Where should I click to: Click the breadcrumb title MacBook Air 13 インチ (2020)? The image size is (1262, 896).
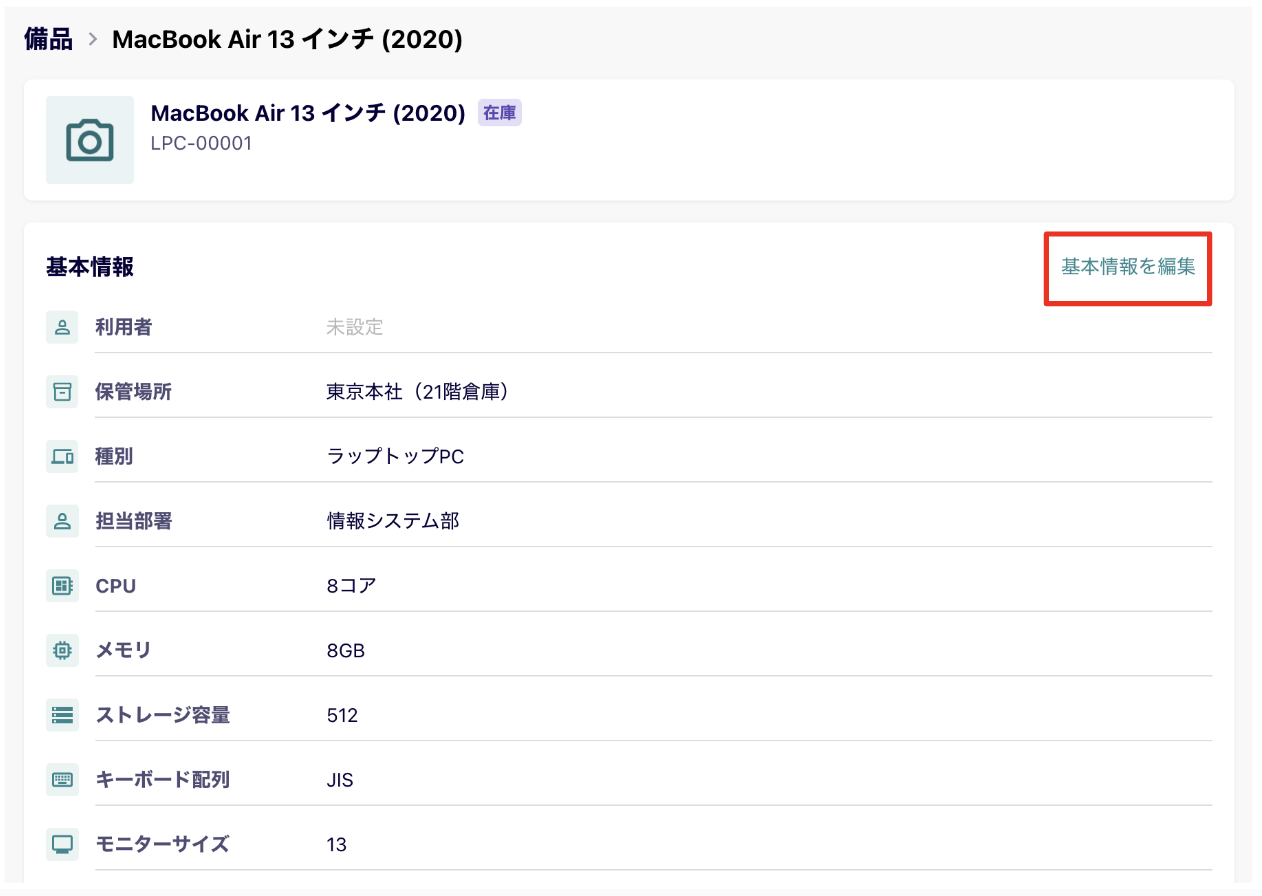coord(287,40)
